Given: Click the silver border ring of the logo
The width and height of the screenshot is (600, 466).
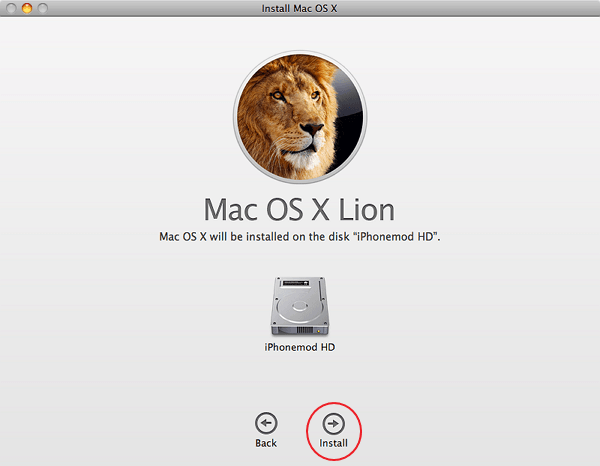Looking at the screenshot, I should (x=235, y=112).
